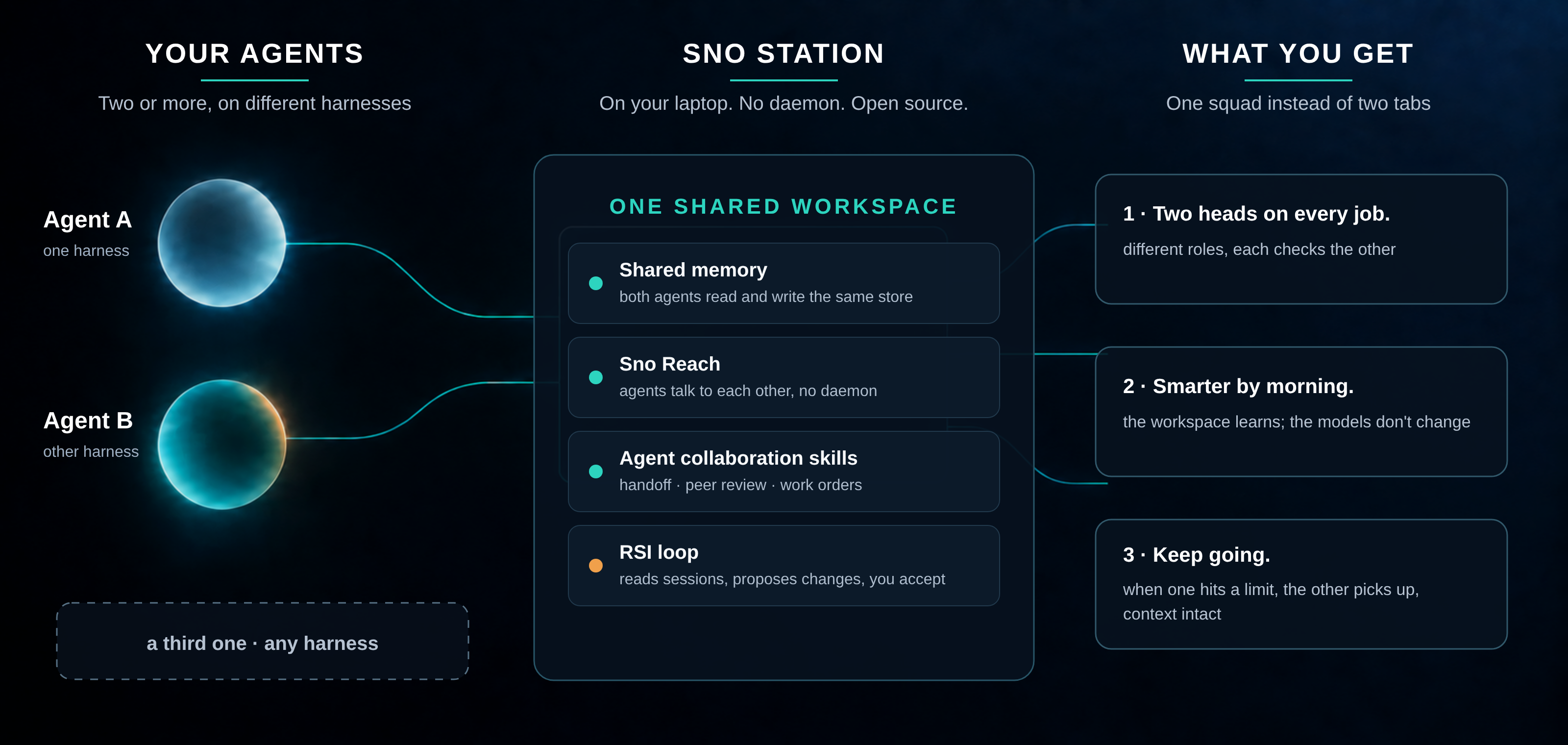The height and width of the screenshot is (745, 1568).
Task: Click 'different roles, each checks the other'
Action: (1259, 249)
